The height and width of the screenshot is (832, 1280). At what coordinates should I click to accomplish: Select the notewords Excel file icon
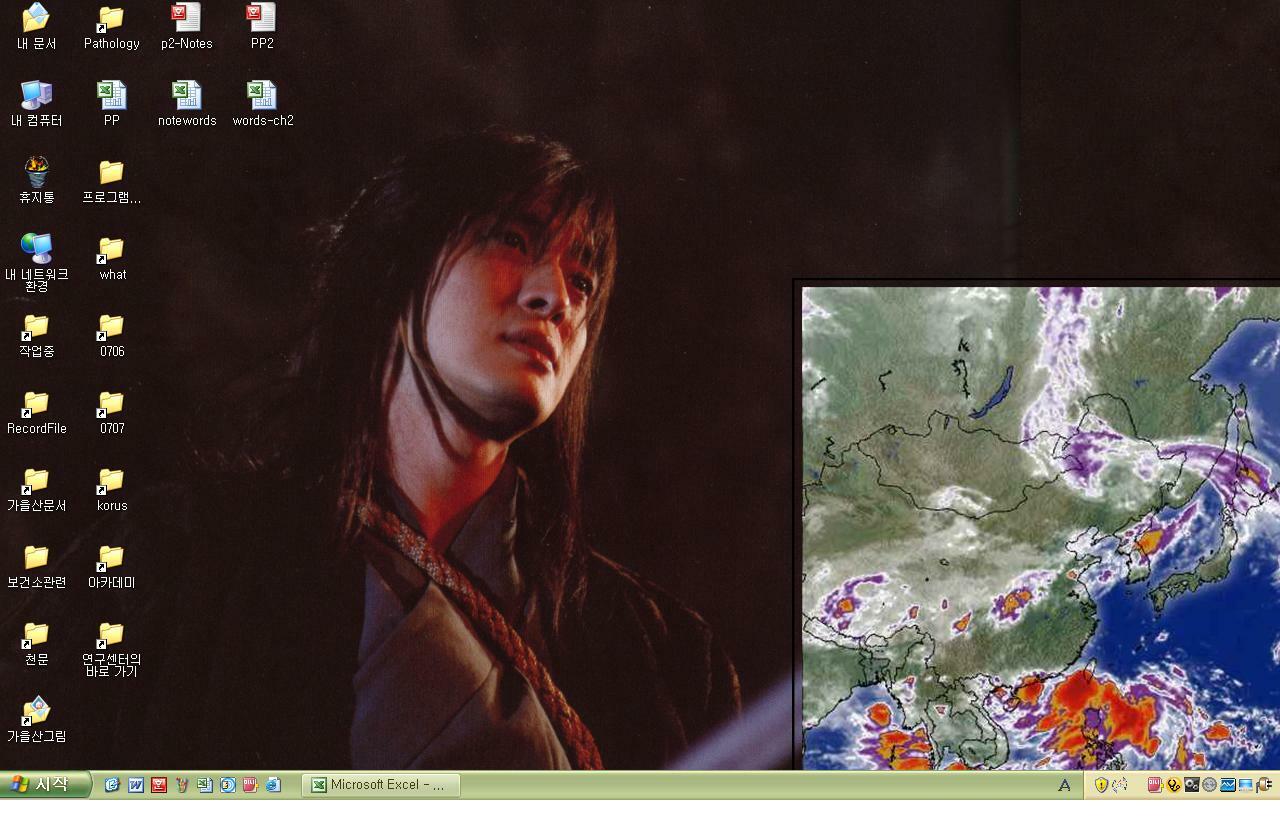click(x=187, y=104)
